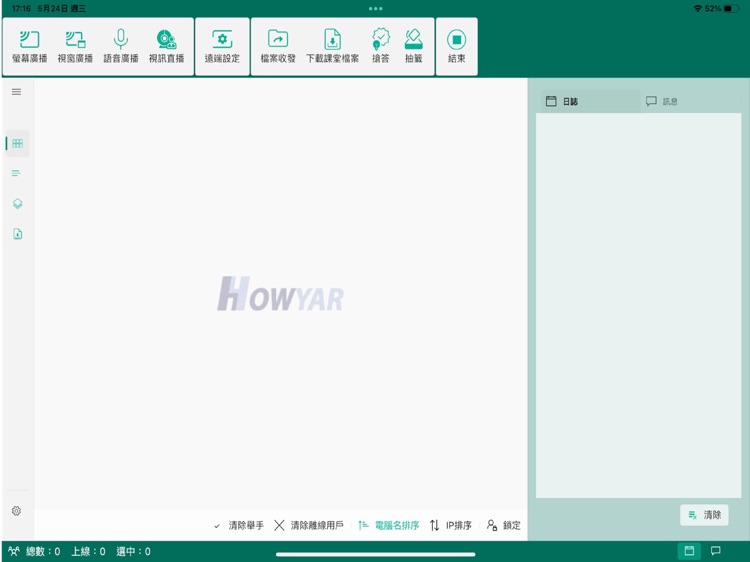The image size is (750, 562).
Task: Launch video live stream (視訊直播)
Action: point(166,46)
